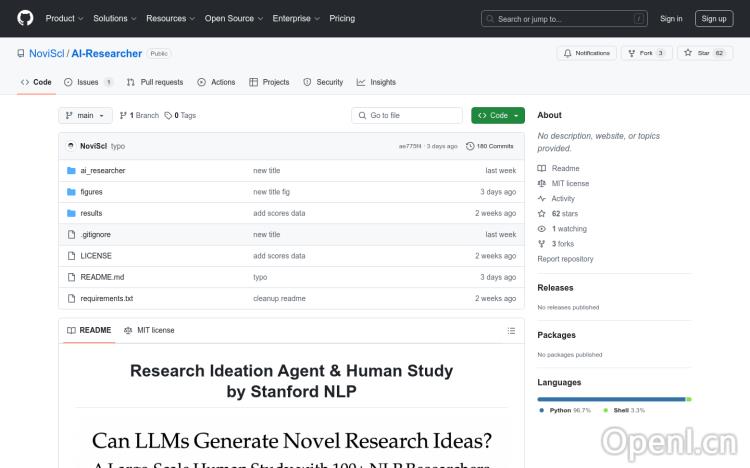The height and width of the screenshot is (468, 750).
Task: Open the Insights tab
Action: tap(377, 82)
